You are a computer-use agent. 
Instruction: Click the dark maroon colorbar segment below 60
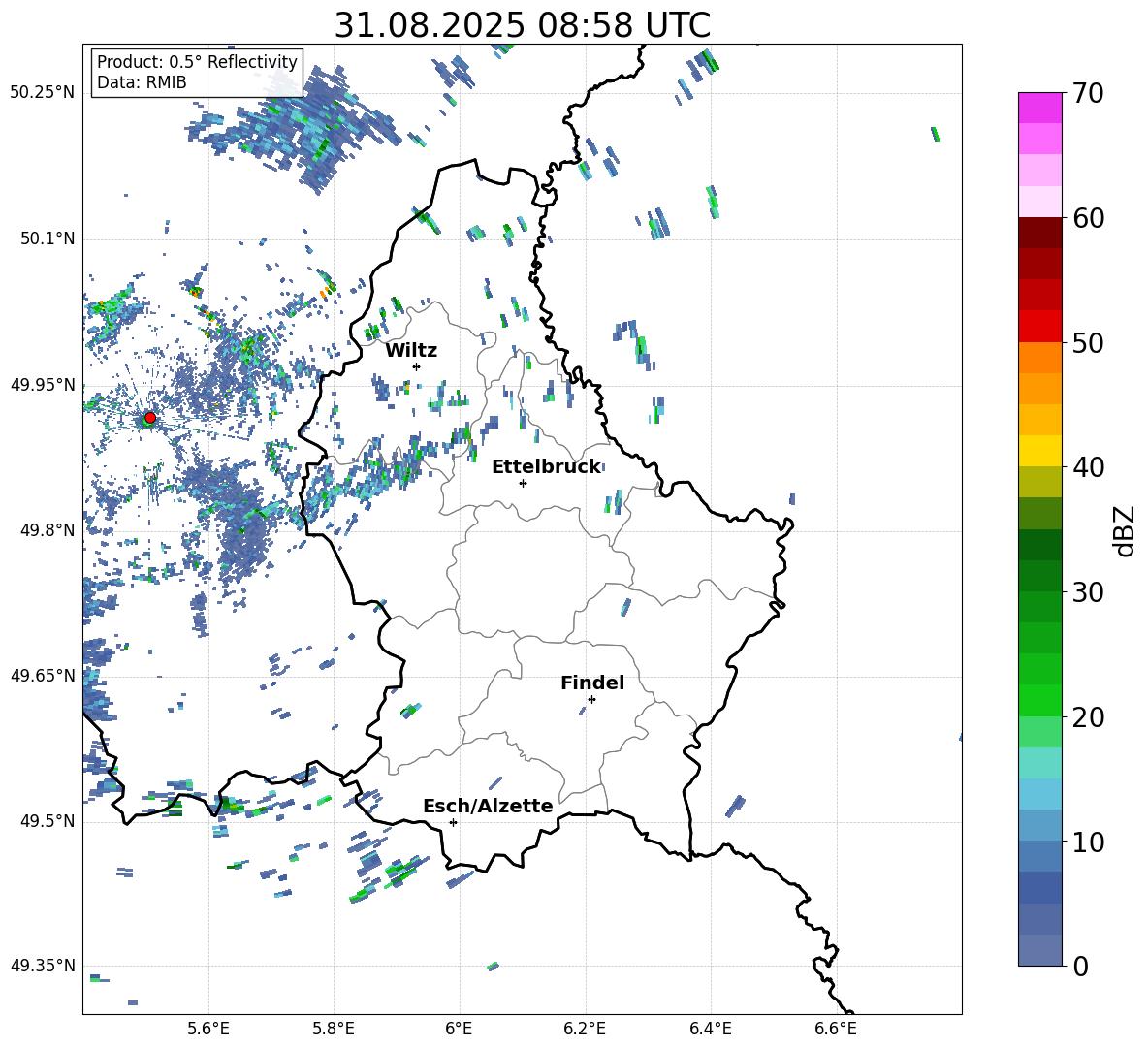pos(1039,233)
